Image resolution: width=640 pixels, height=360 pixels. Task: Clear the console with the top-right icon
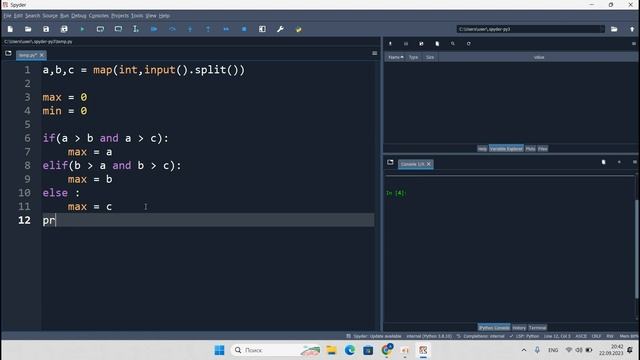tap(604, 162)
